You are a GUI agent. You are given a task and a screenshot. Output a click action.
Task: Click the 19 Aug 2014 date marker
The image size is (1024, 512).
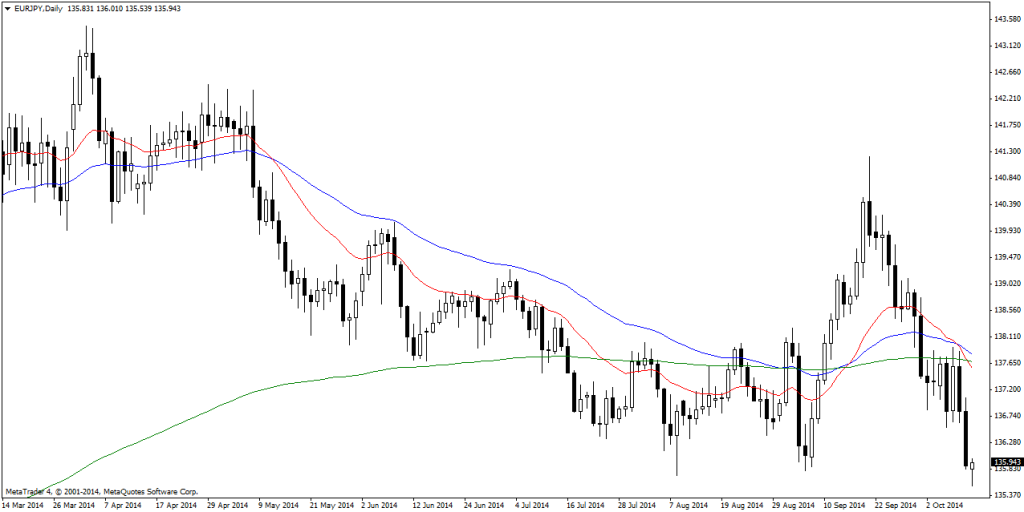pyautogui.click(x=739, y=506)
